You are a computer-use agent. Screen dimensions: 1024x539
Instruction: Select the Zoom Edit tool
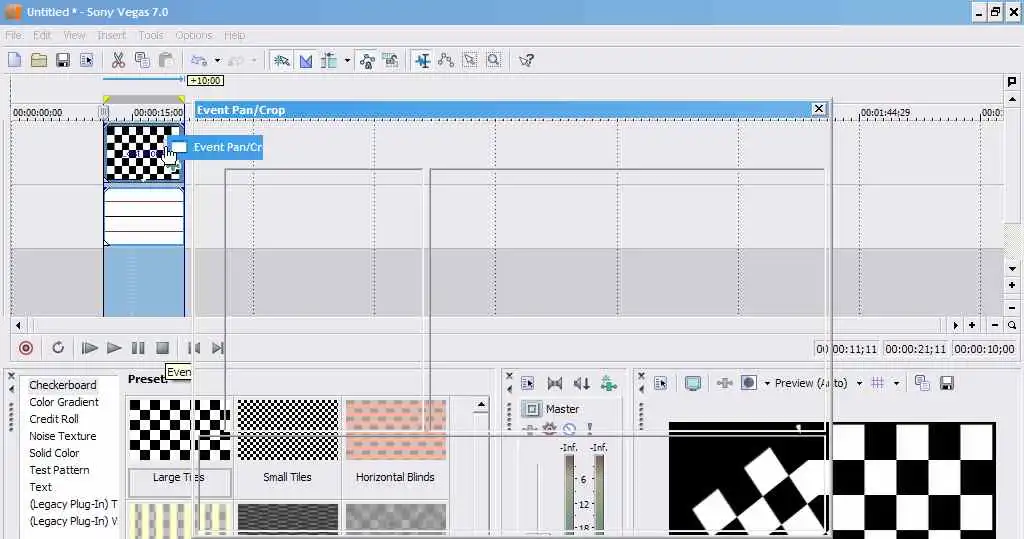(494, 61)
